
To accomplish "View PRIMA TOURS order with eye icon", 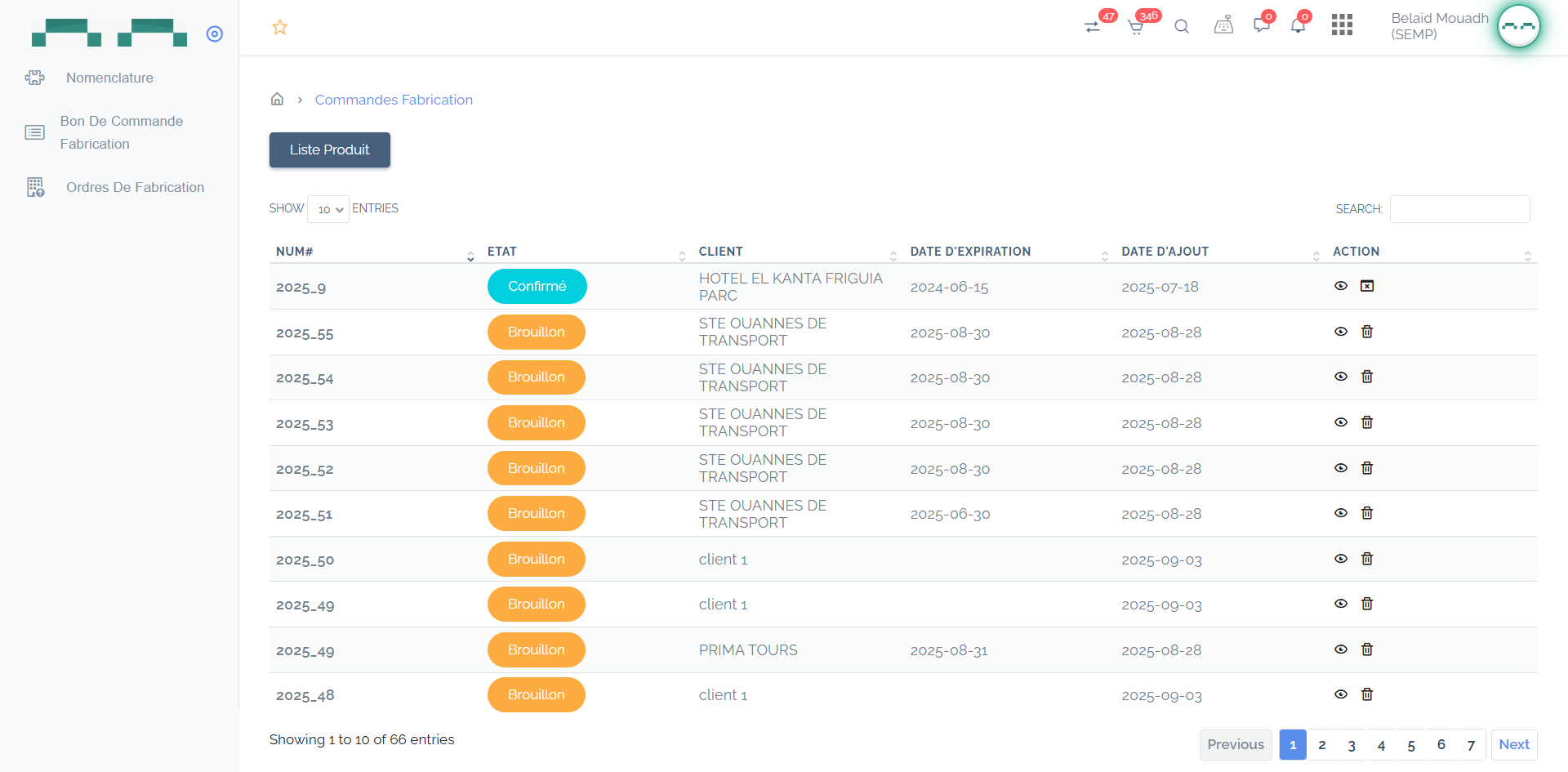I will click(1341, 649).
